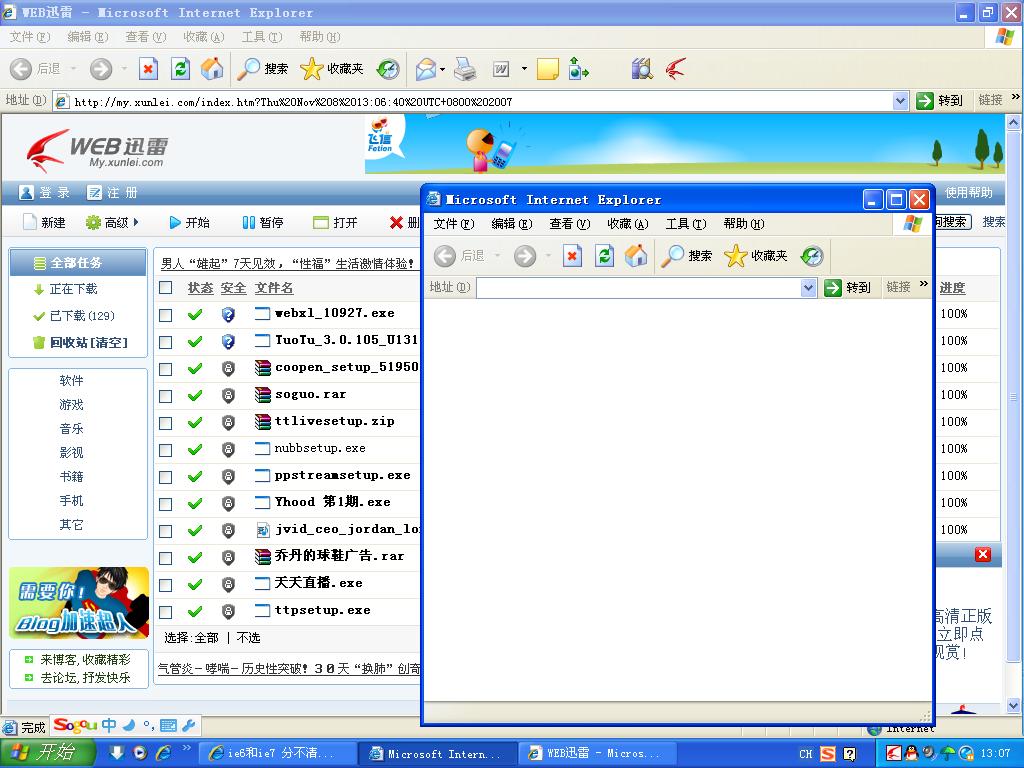
Task: Open 已下载(129) downloaded list
Action: 74,316
